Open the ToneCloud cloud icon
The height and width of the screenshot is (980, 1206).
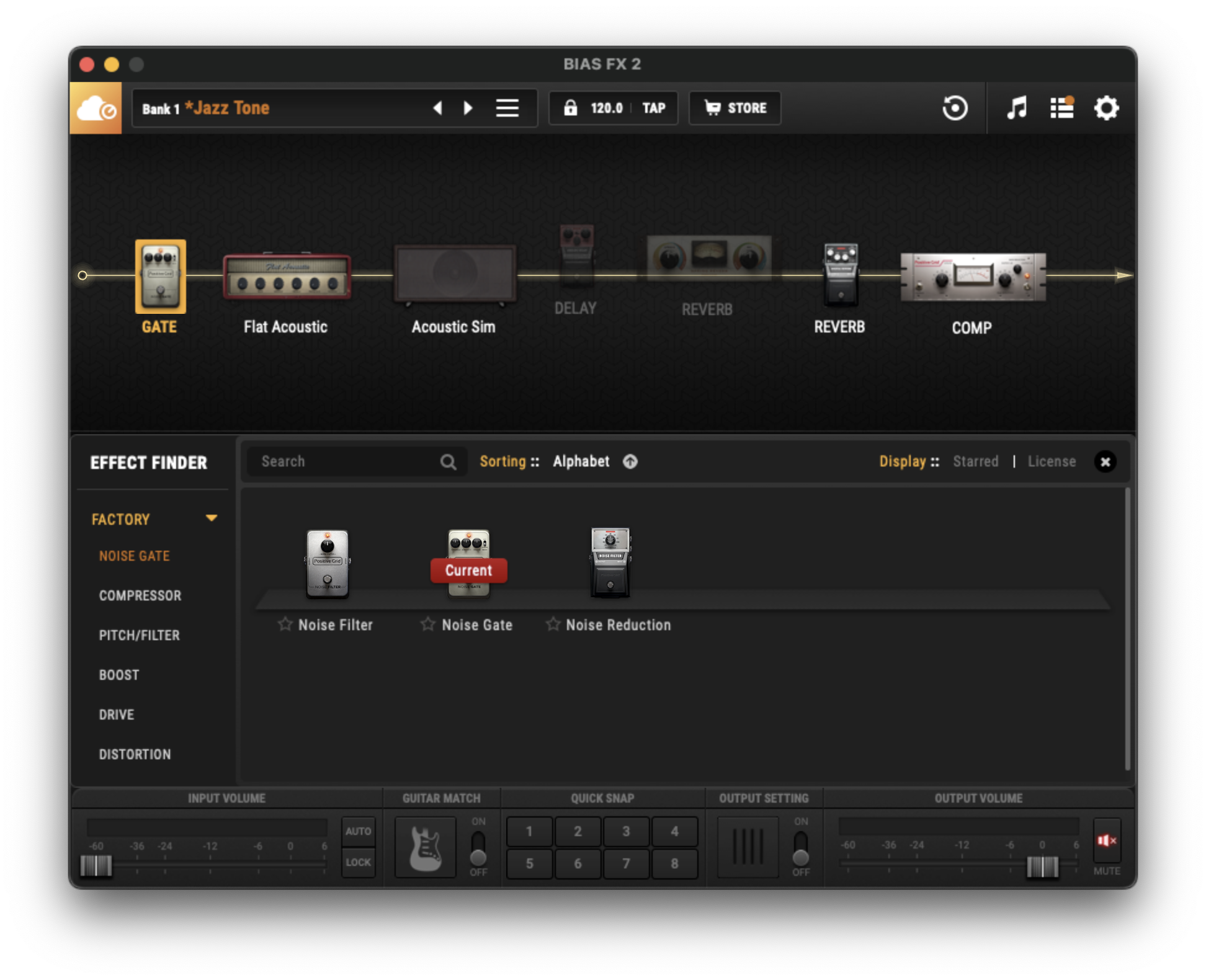click(x=96, y=108)
